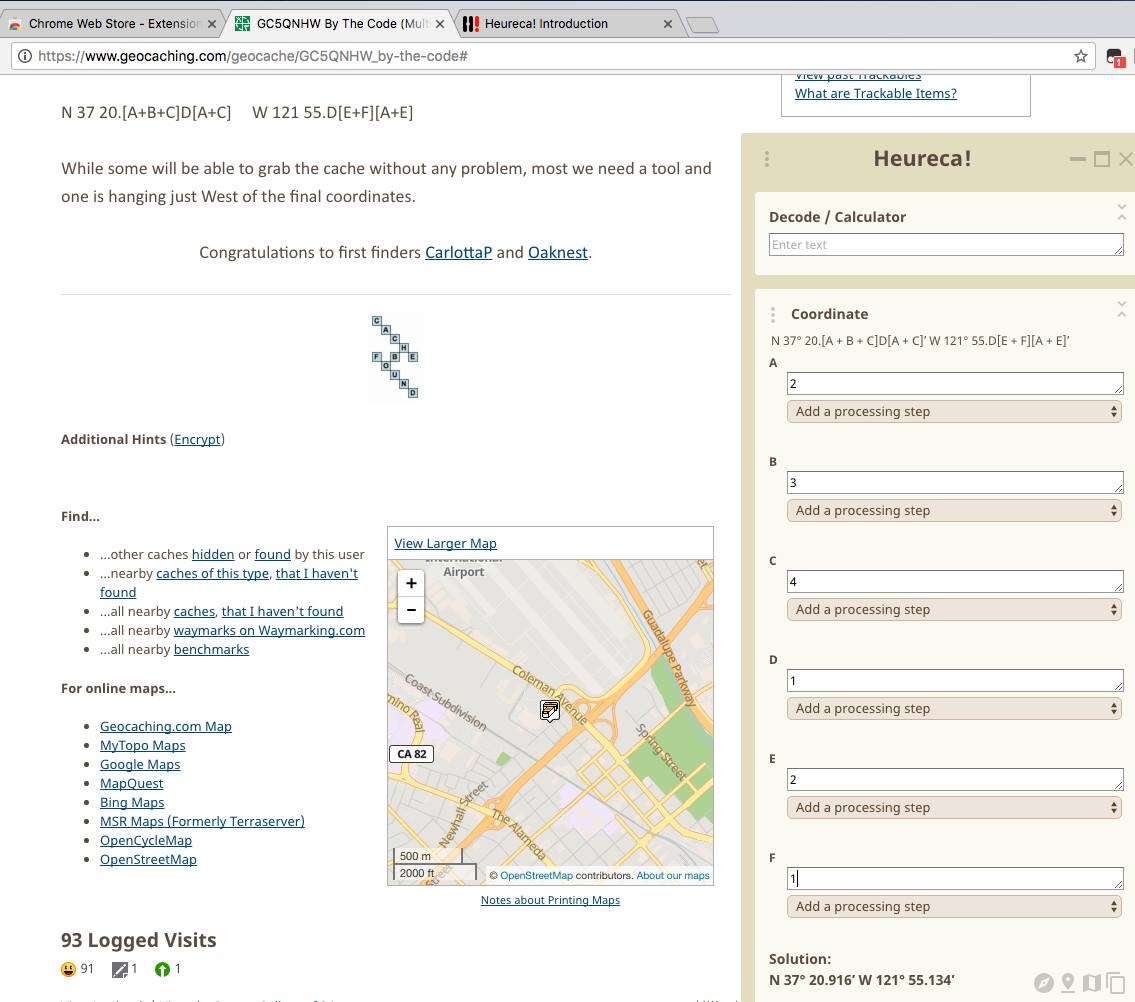Image resolution: width=1135 pixels, height=1002 pixels.
Task: View site information via the address bar info icon
Action: click(25, 56)
